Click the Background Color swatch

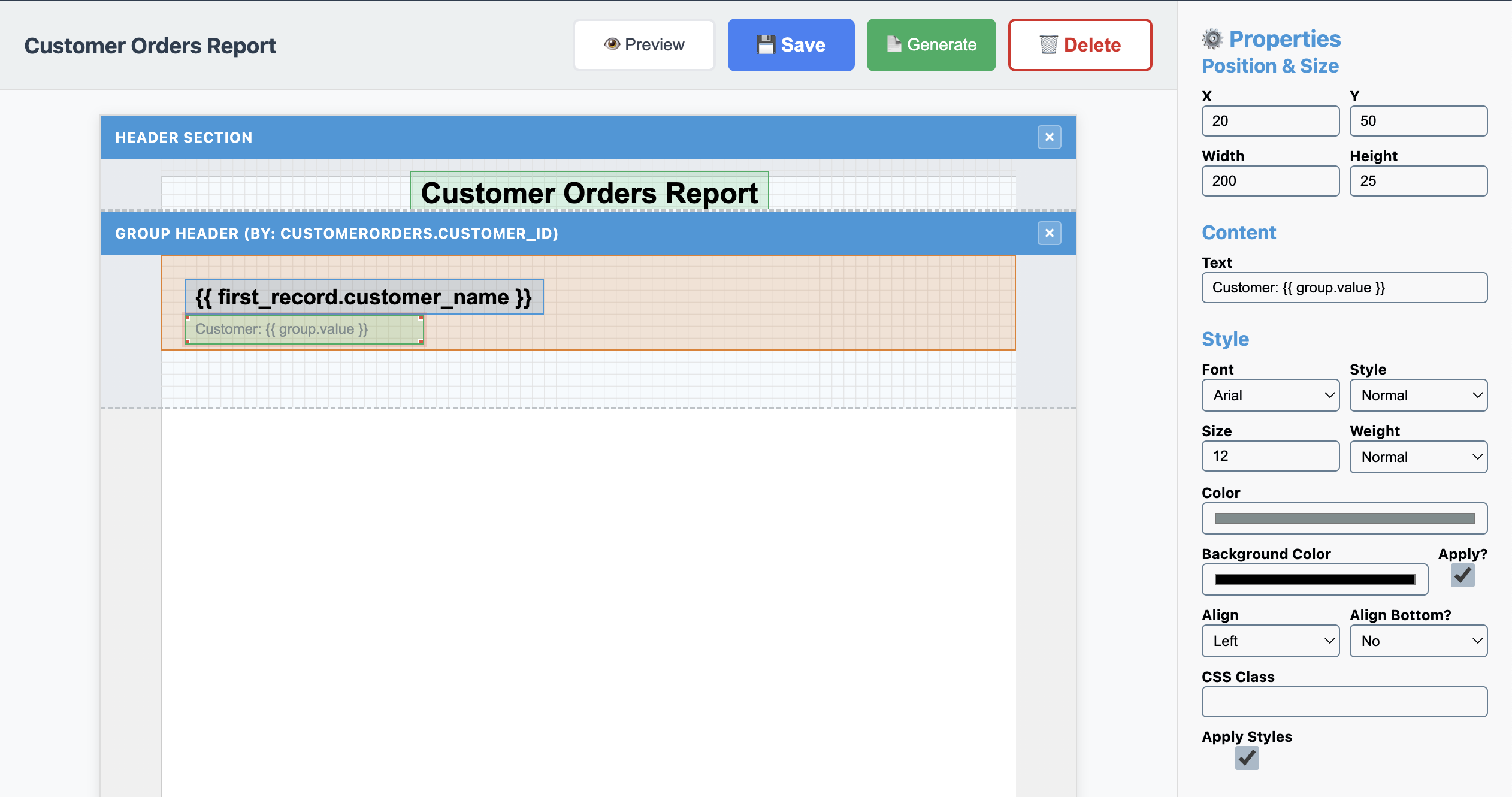tap(1314, 579)
